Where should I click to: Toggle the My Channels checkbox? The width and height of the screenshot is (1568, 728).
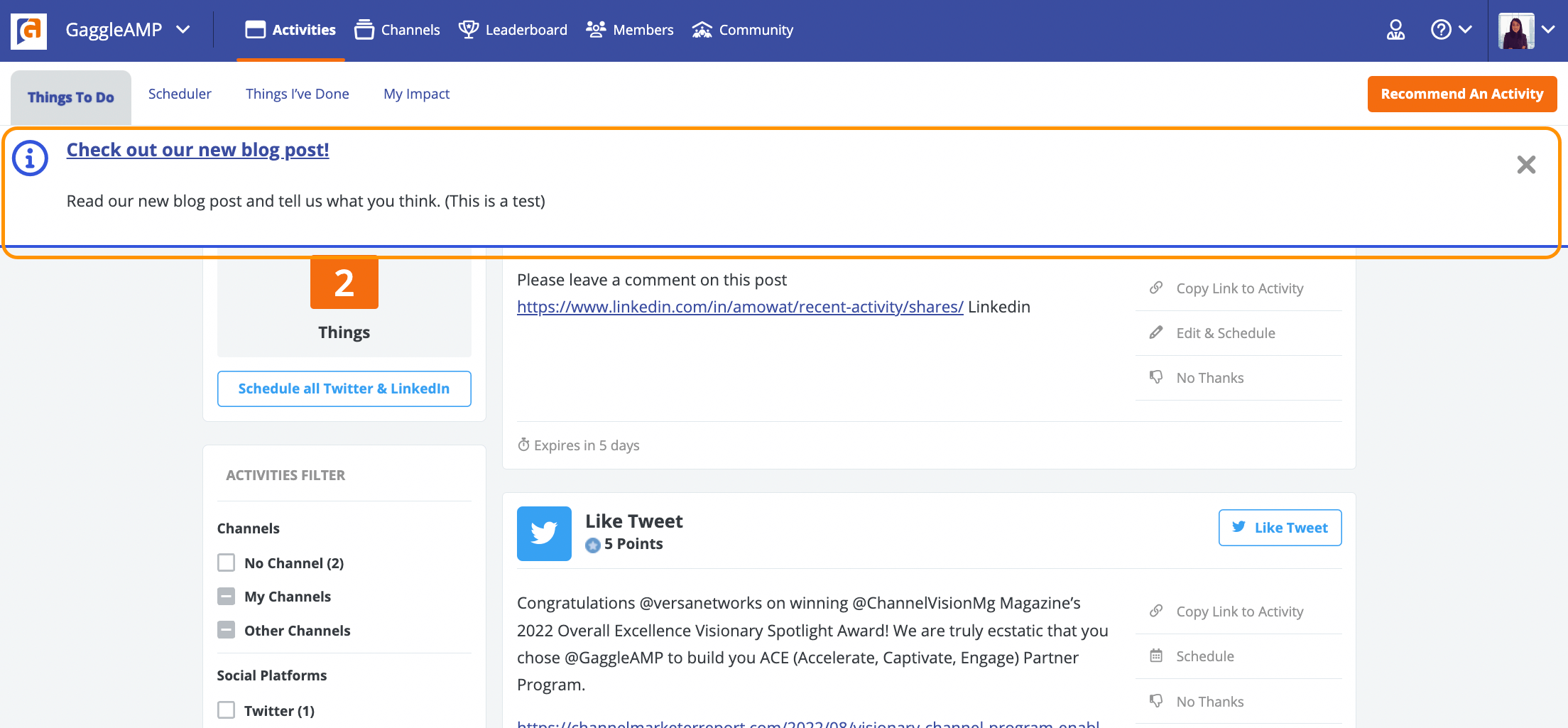(226, 596)
